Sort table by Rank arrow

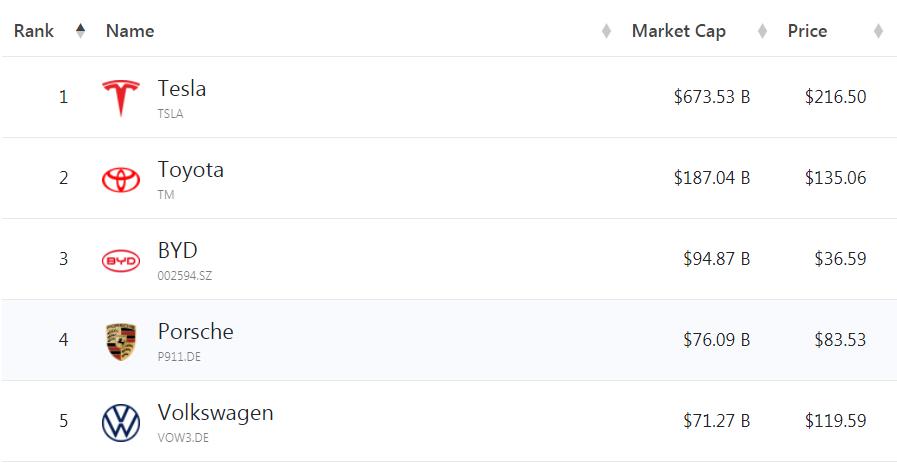click(x=80, y=31)
